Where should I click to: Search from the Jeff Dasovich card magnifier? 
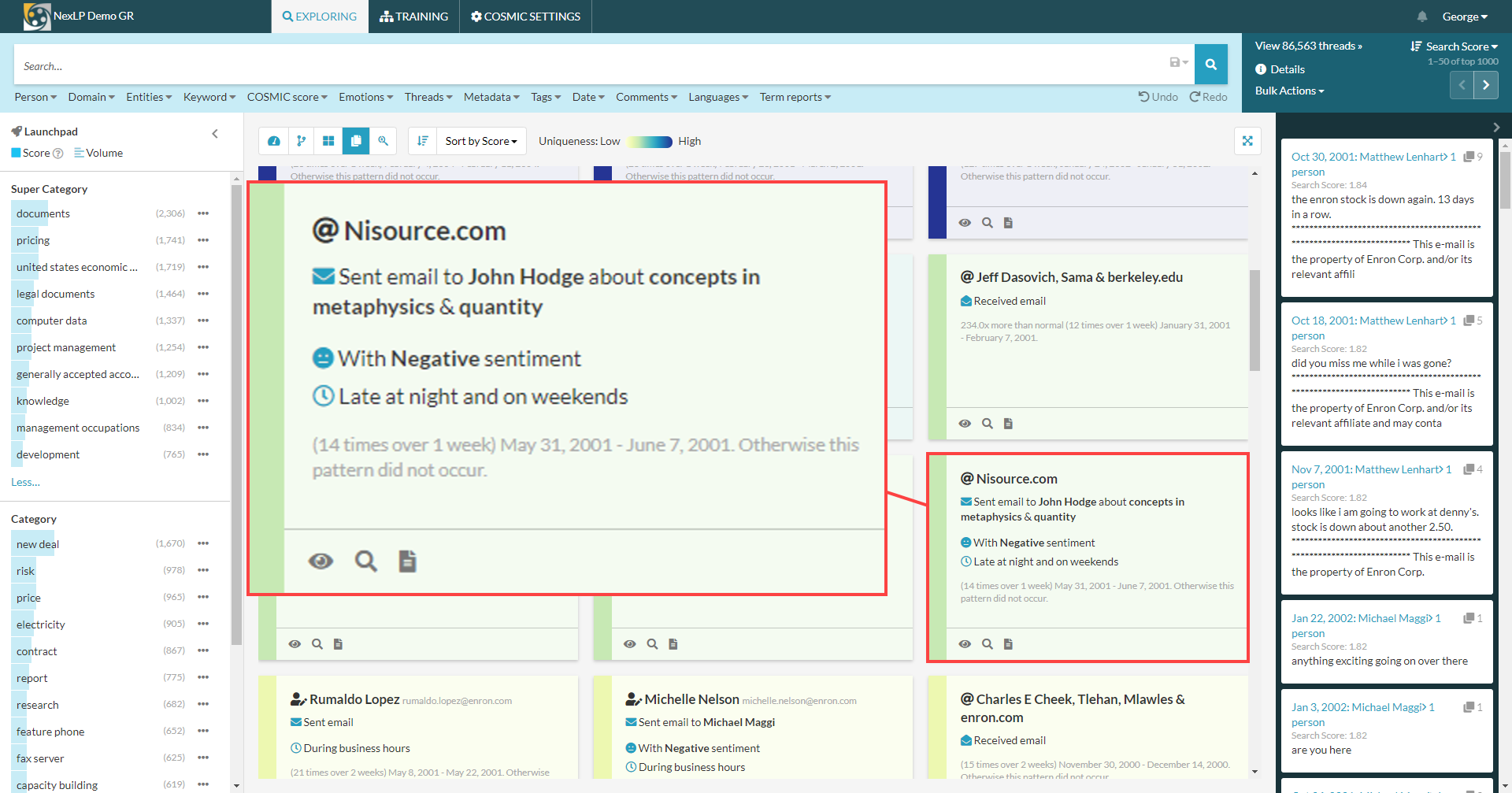point(988,424)
